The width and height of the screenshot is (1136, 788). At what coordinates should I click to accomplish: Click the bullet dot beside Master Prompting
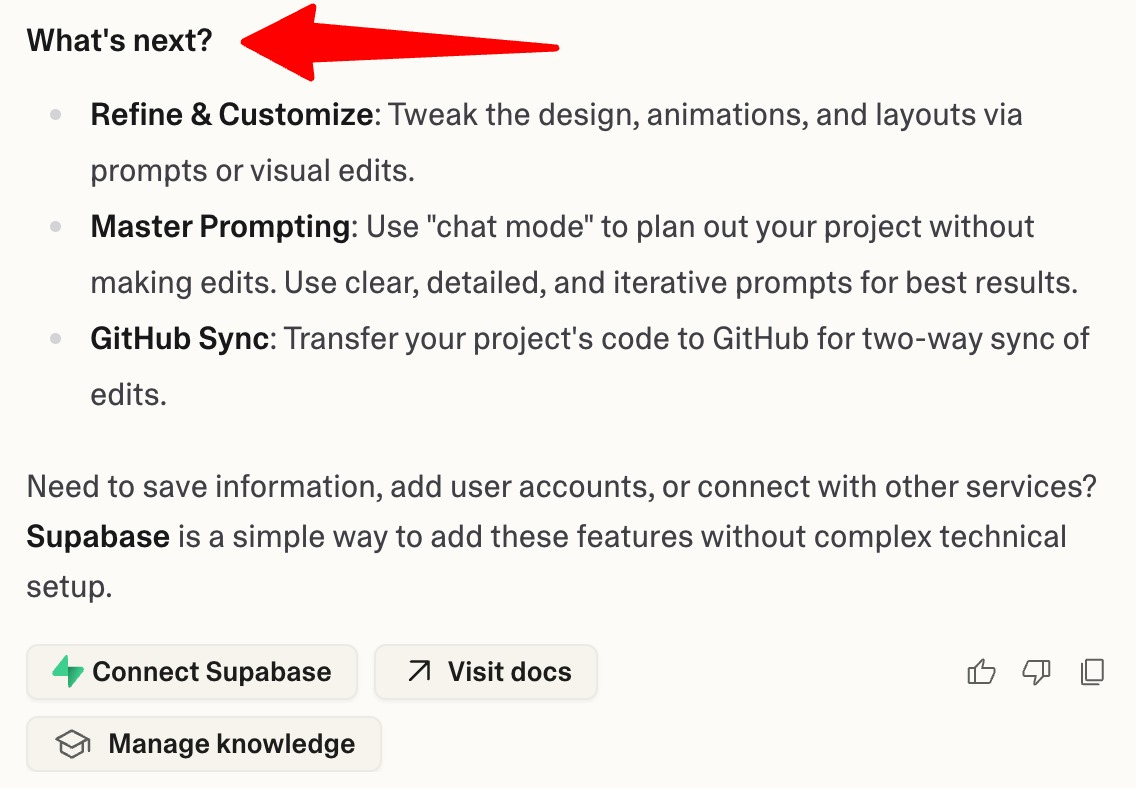(x=56, y=227)
